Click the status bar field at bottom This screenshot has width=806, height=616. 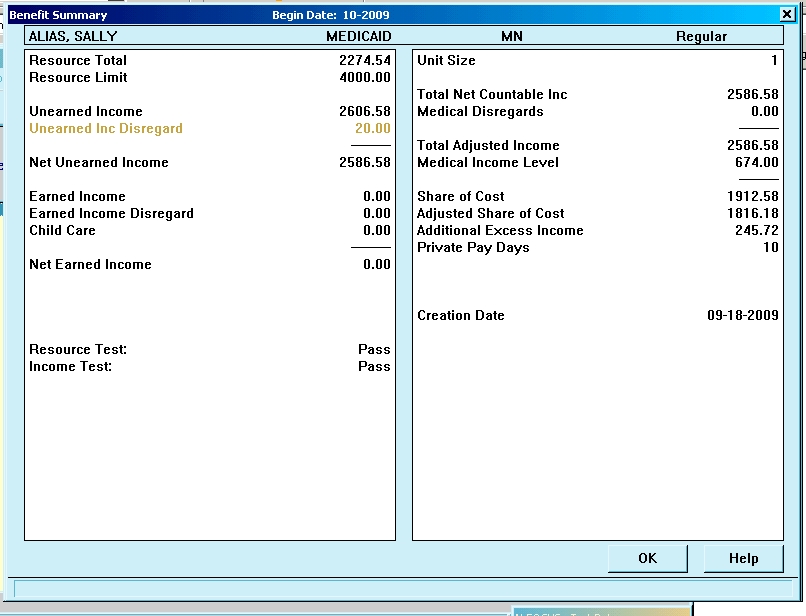point(403,588)
